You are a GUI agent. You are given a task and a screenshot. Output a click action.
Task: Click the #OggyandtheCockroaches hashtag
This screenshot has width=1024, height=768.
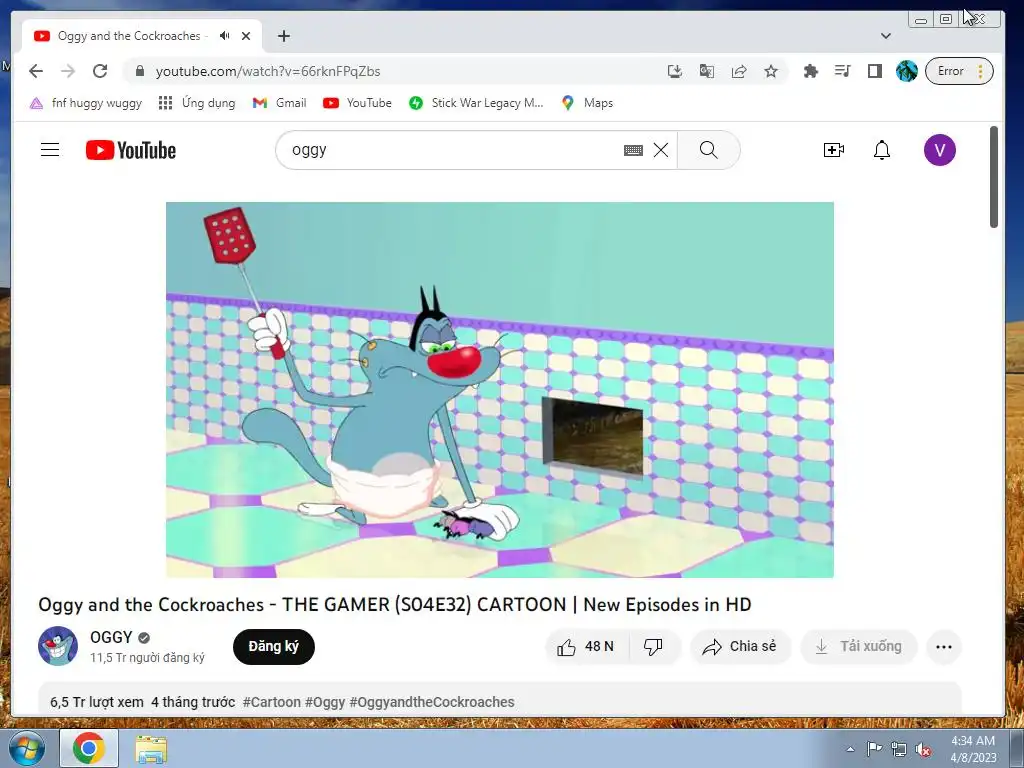click(x=432, y=702)
